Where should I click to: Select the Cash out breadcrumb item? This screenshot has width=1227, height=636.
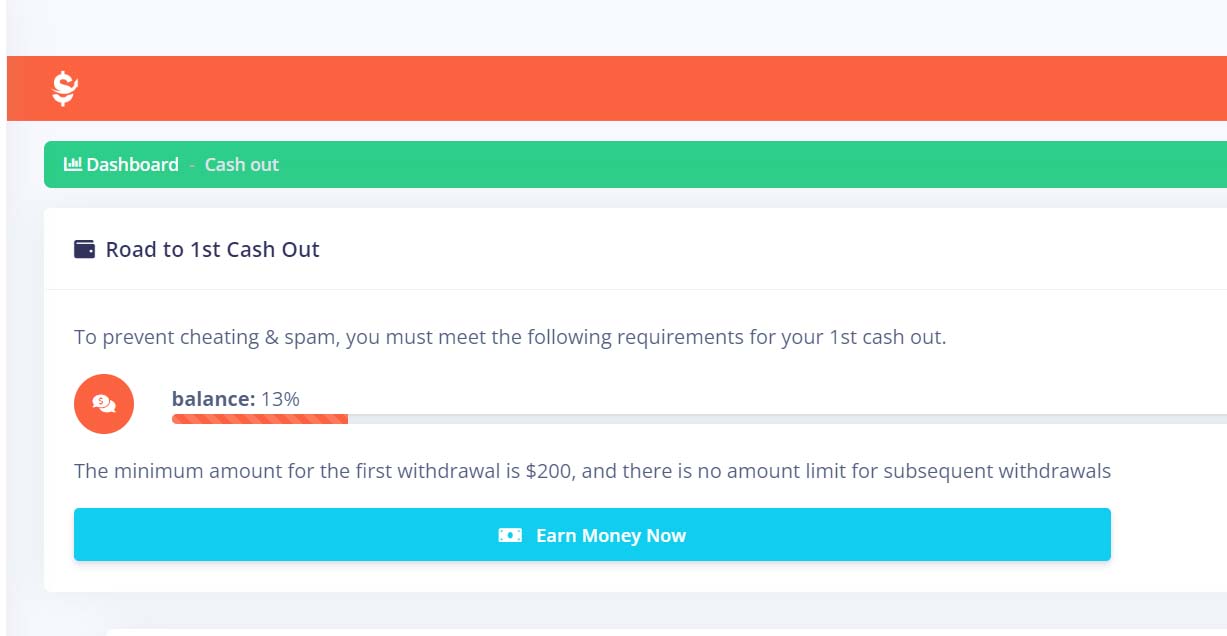tap(242, 165)
